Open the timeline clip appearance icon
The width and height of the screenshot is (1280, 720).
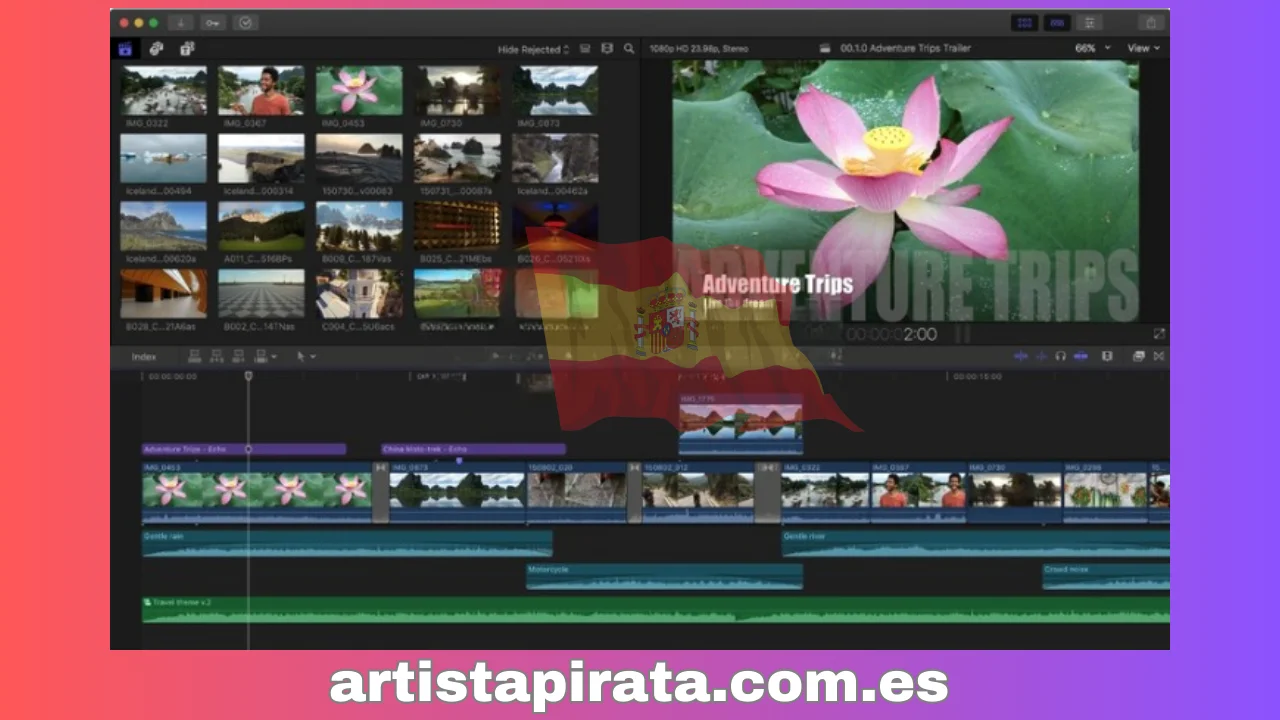1107,356
